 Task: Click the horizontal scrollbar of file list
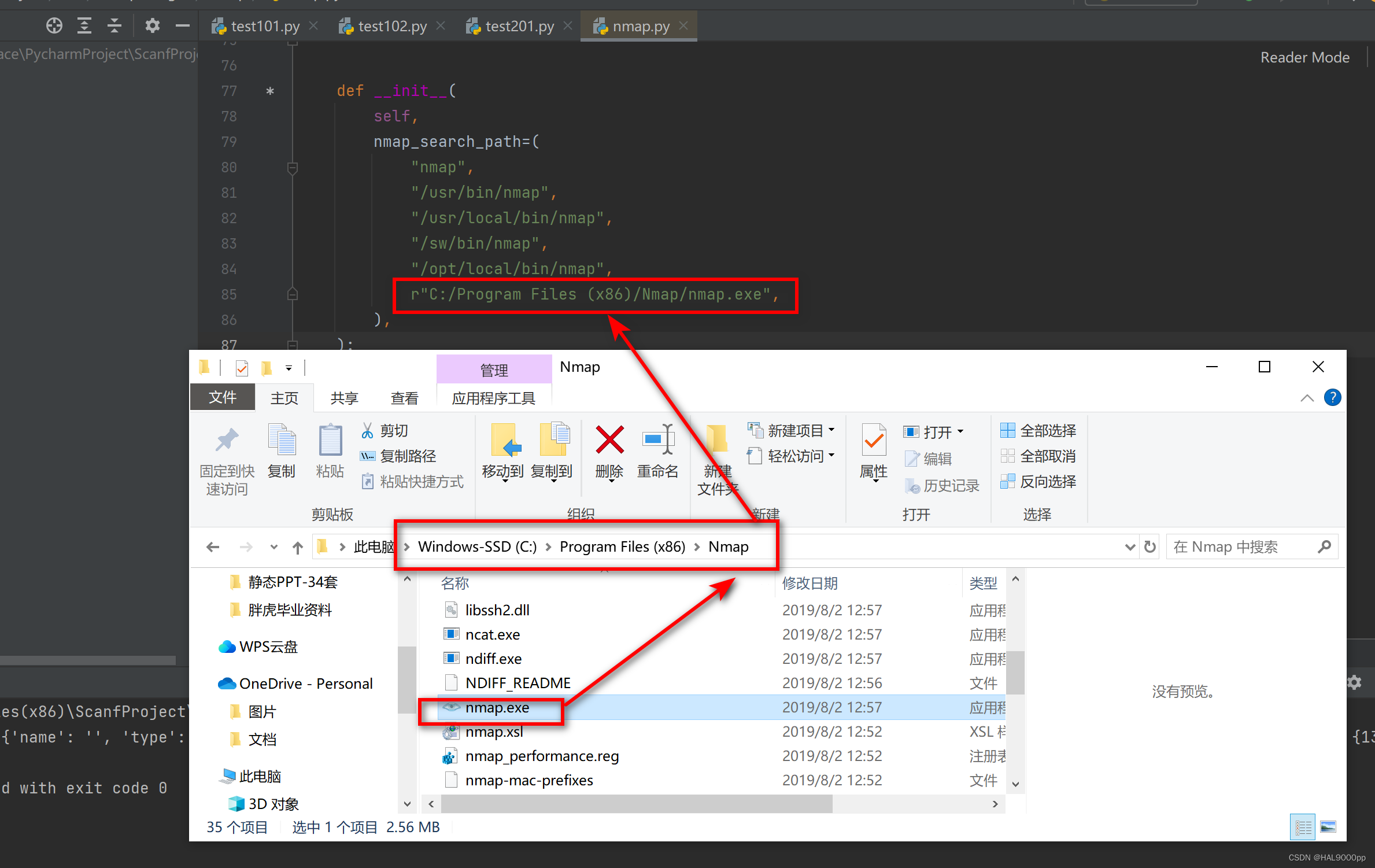(636, 803)
